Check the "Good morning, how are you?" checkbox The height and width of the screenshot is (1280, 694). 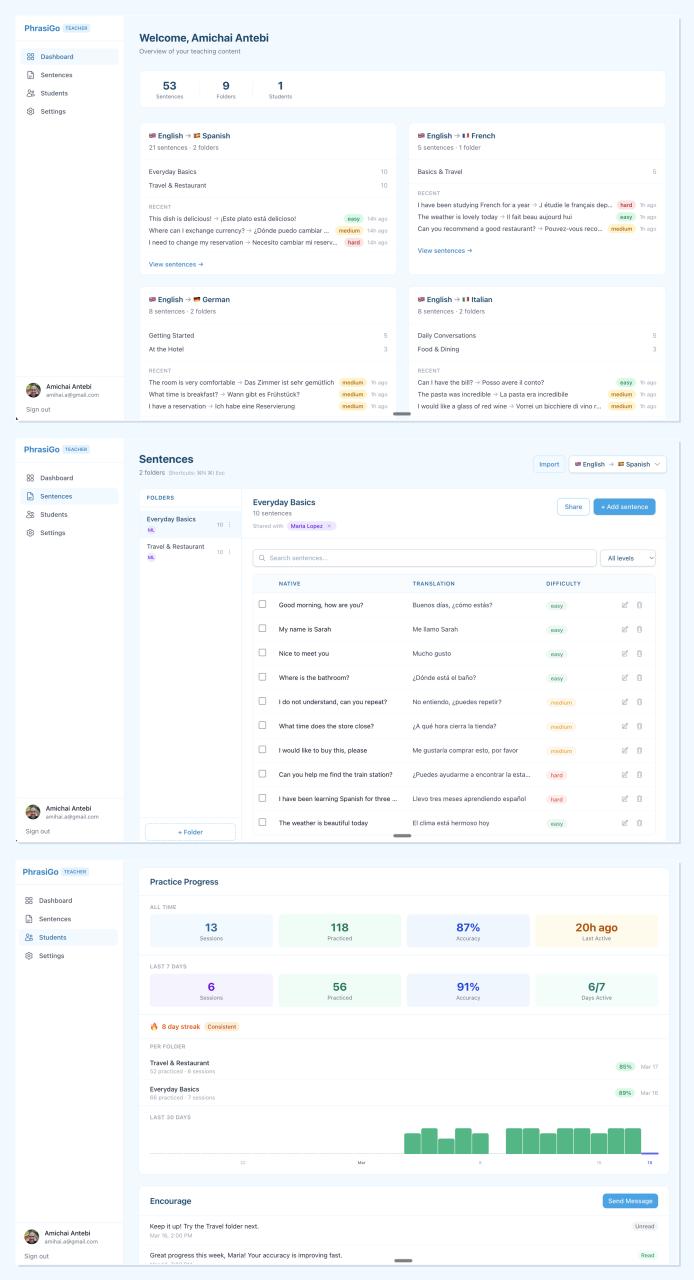(263, 604)
